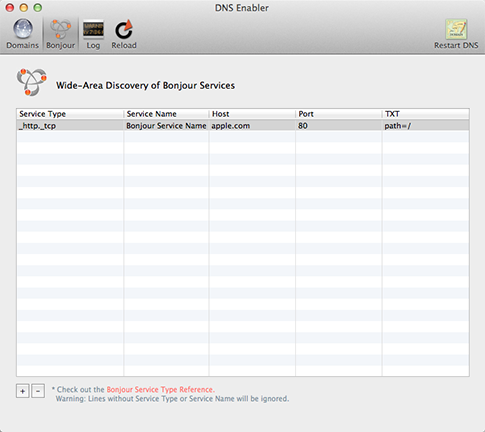The image size is (485, 432).
Task: Select the port 80 cell
Action: (x=339, y=126)
